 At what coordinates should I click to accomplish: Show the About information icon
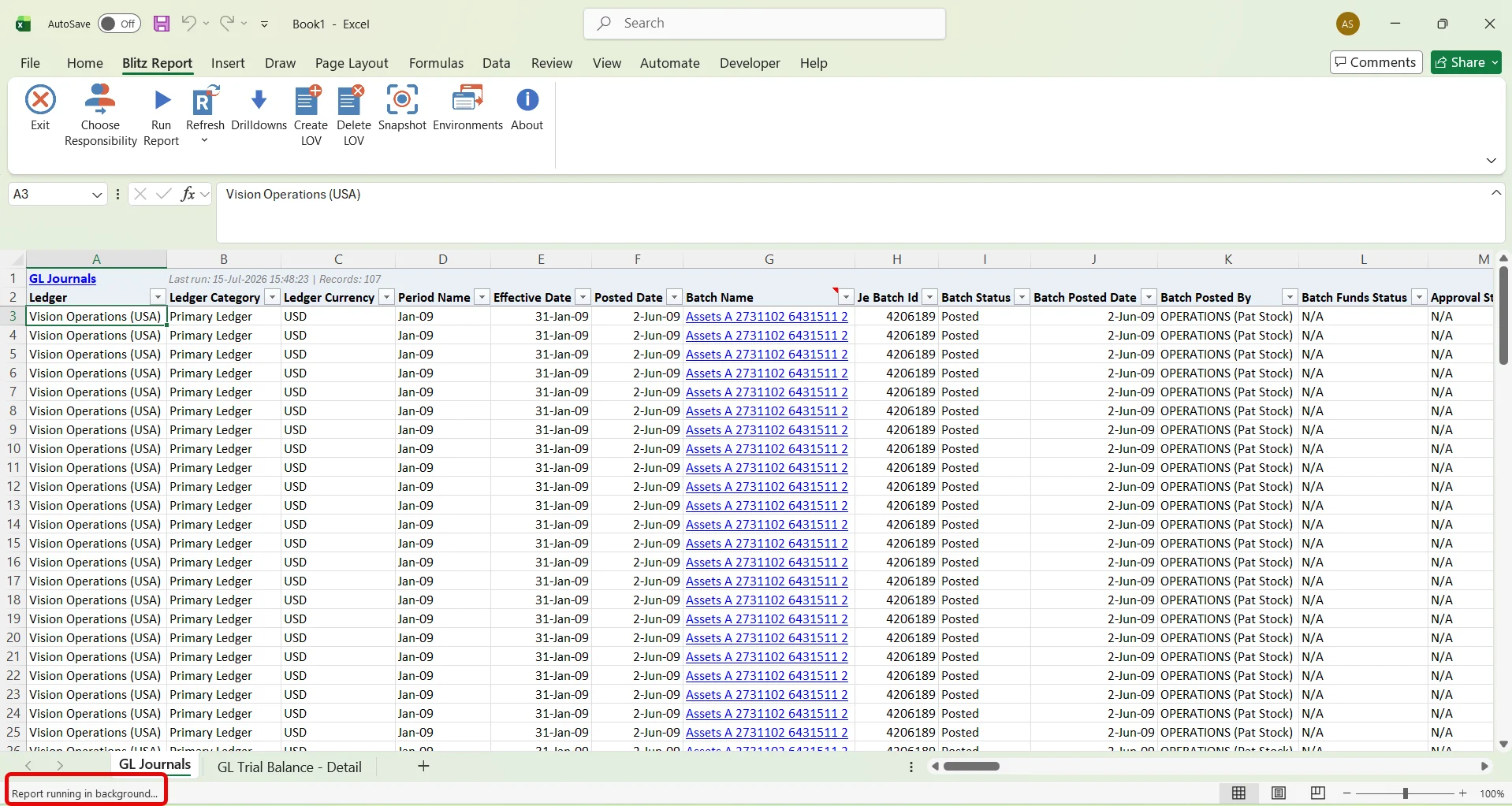click(527, 100)
